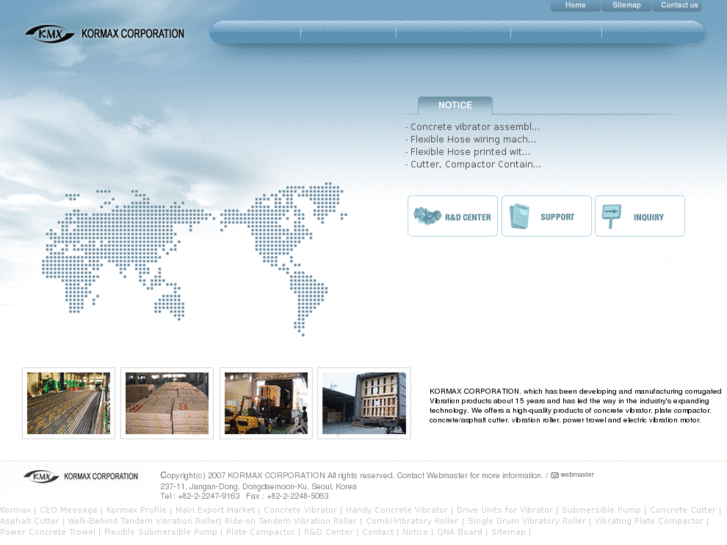
Task: Open 'R&D Center' footer text link
Action: [x=328, y=532]
